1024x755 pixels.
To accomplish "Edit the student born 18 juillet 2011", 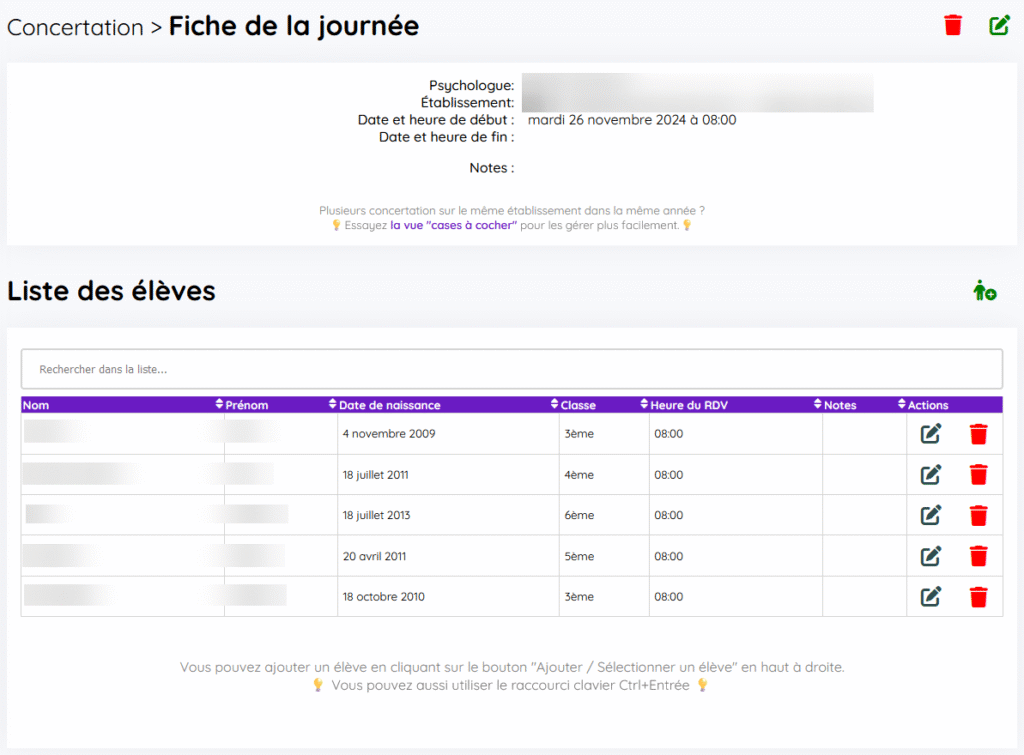I will click(931, 475).
